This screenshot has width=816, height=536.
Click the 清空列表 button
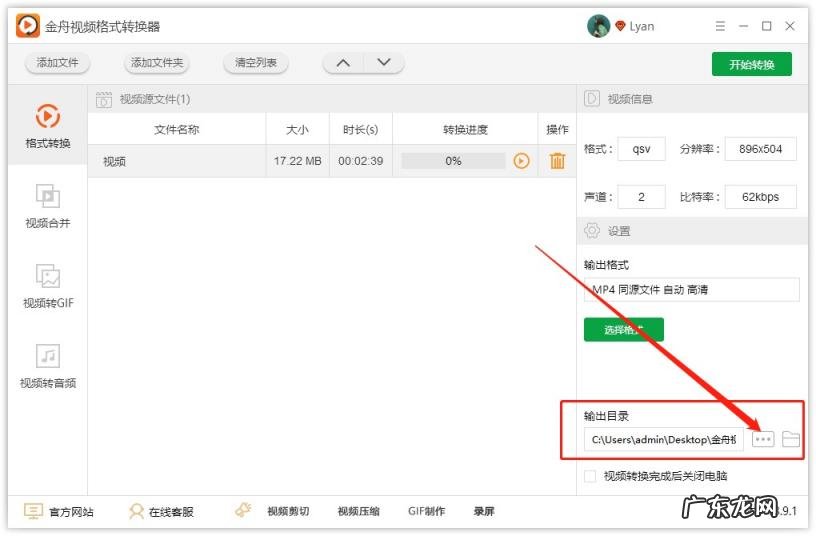(x=256, y=63)
